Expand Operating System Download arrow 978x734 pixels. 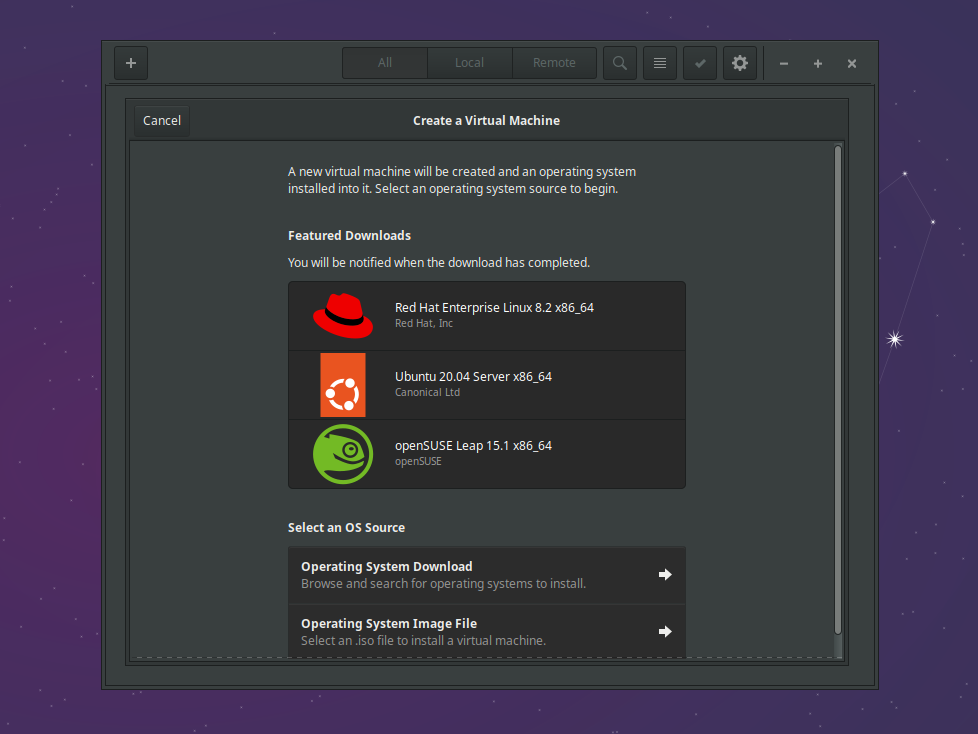click(x=665, y=575)
